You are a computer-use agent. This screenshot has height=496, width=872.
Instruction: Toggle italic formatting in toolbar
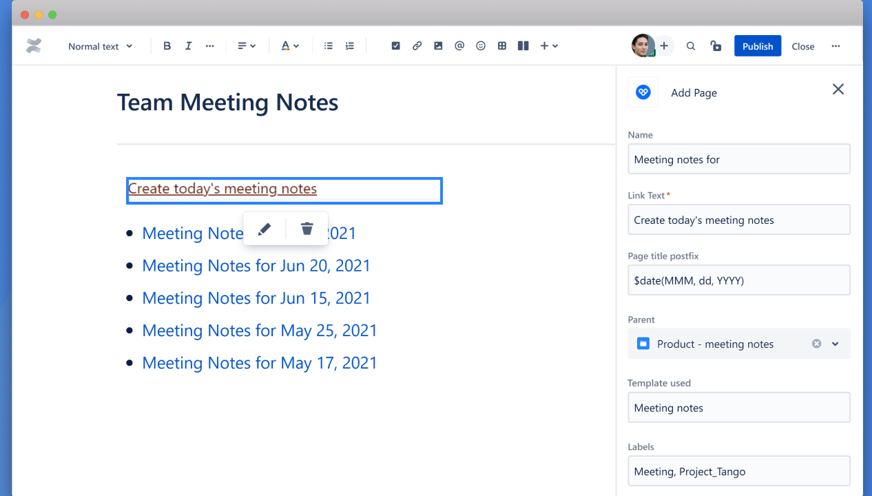click(x=189, y=46)
